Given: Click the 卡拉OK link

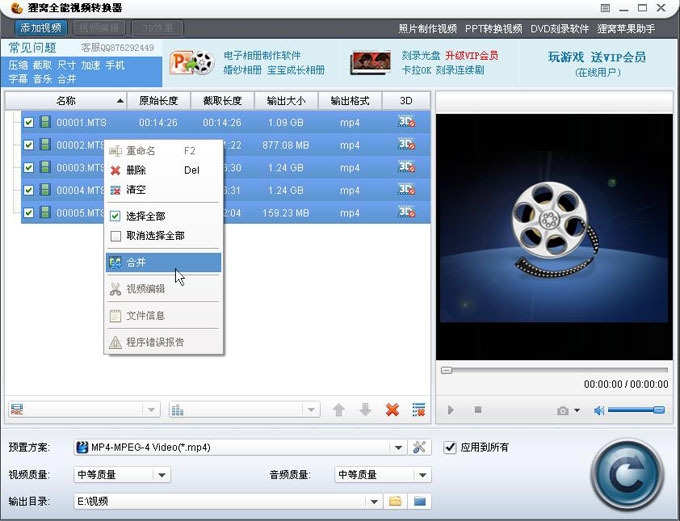Looking at the screenshot, I should [x=416, y=70].
